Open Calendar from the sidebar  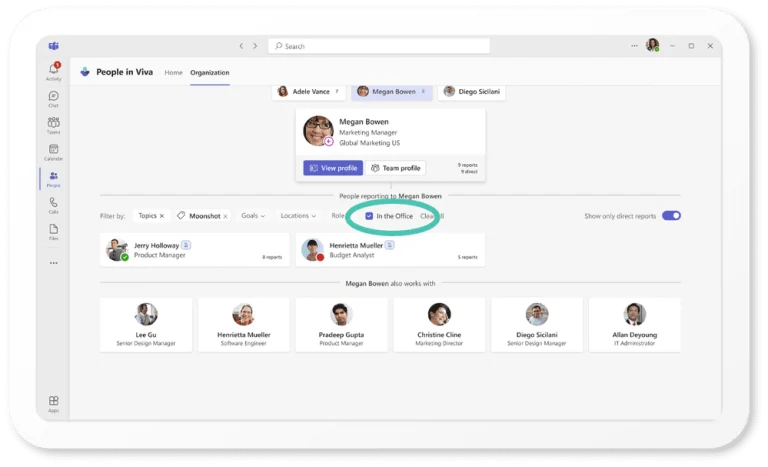click(x=53, y=151)
